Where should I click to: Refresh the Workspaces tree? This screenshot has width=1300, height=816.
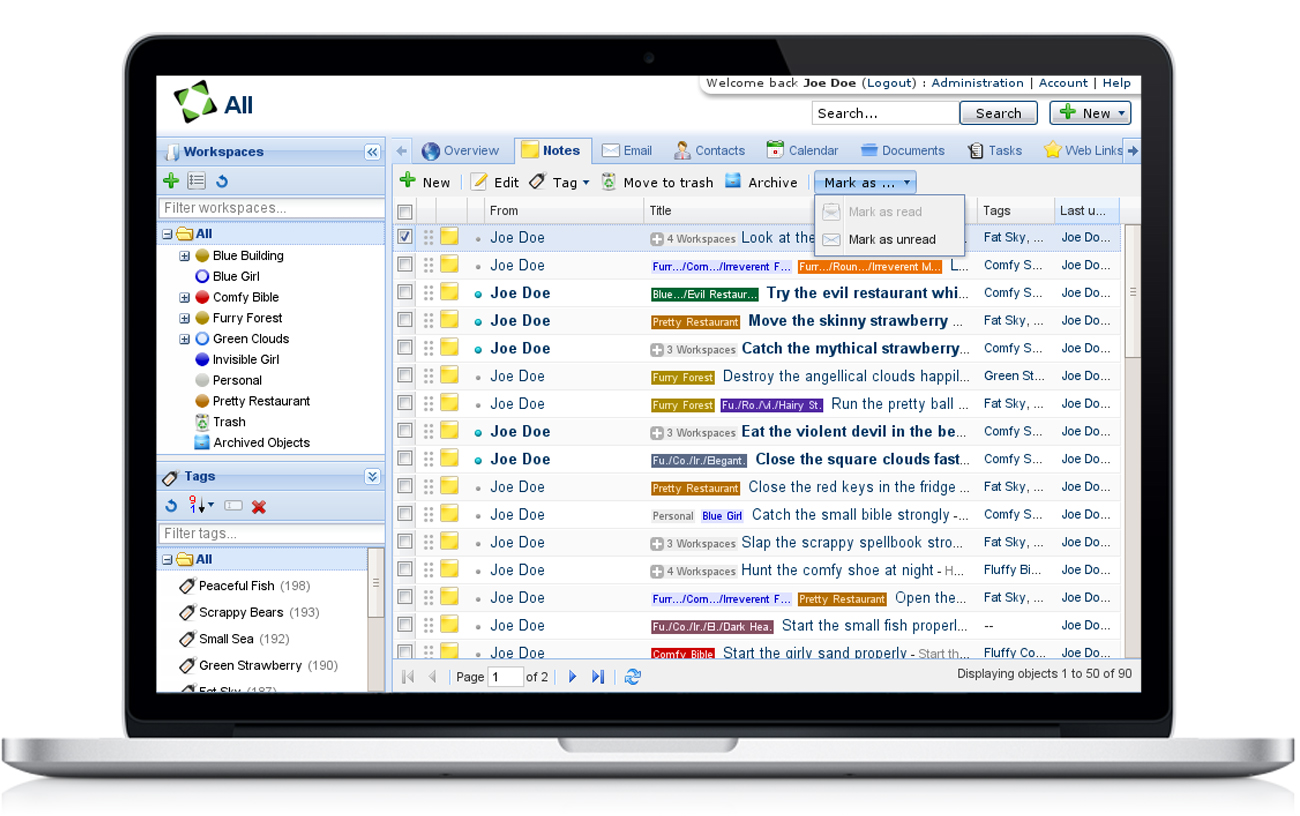pos(222,181)
